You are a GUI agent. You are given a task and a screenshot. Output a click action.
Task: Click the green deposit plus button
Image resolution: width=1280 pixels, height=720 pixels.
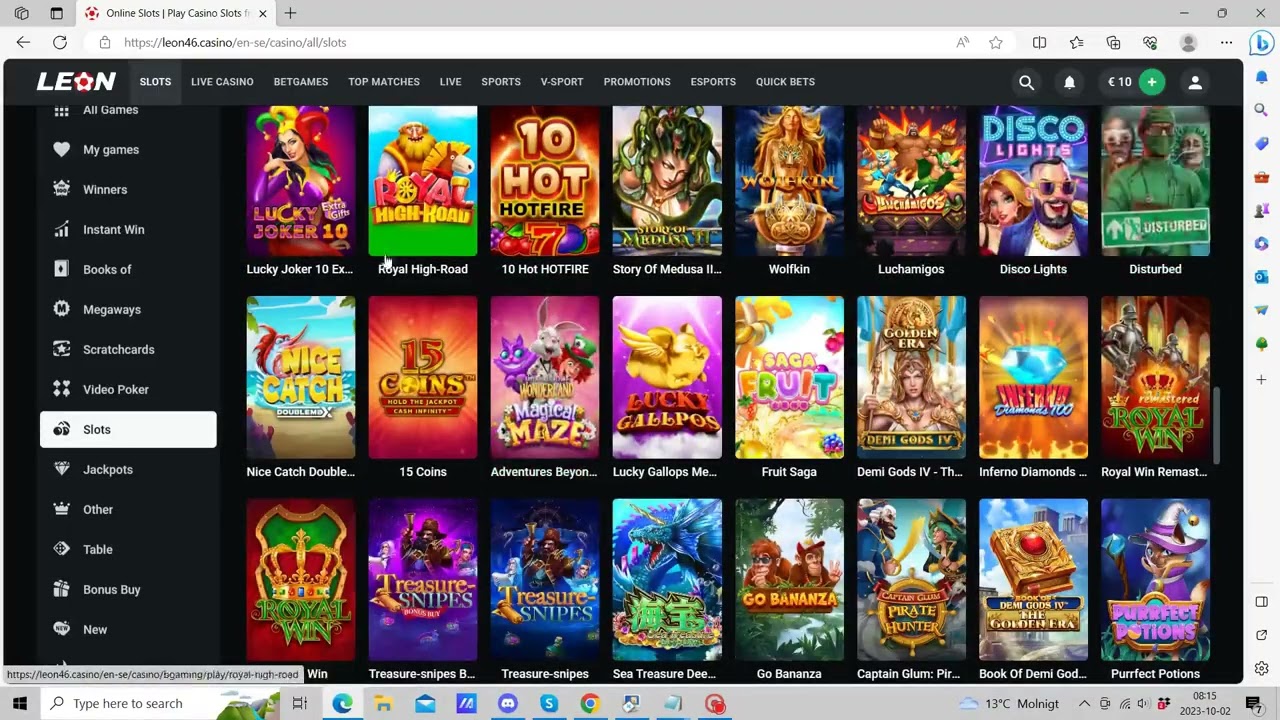pos(1152,82)
